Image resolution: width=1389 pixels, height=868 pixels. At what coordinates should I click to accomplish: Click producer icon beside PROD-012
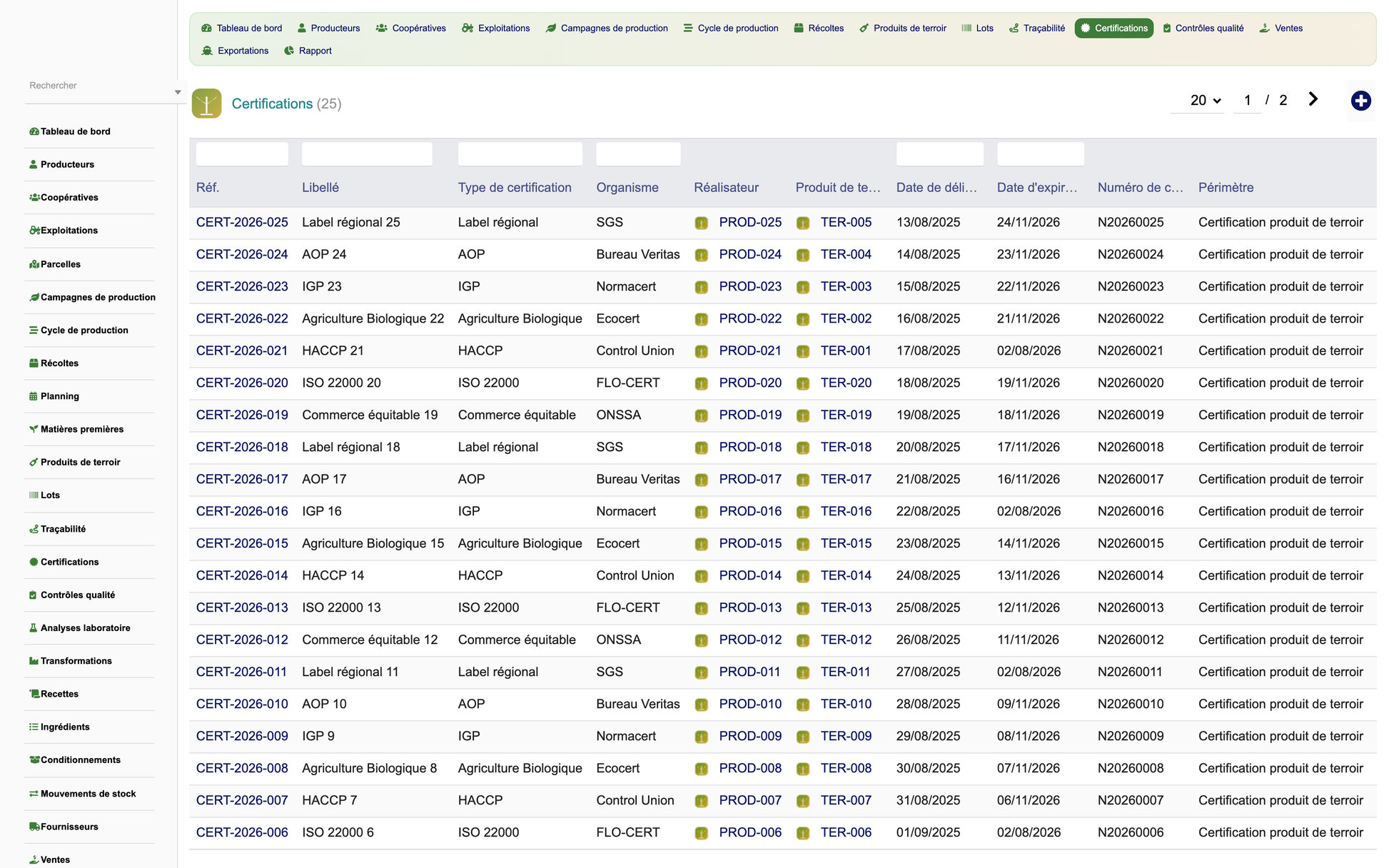coord(702,640)
